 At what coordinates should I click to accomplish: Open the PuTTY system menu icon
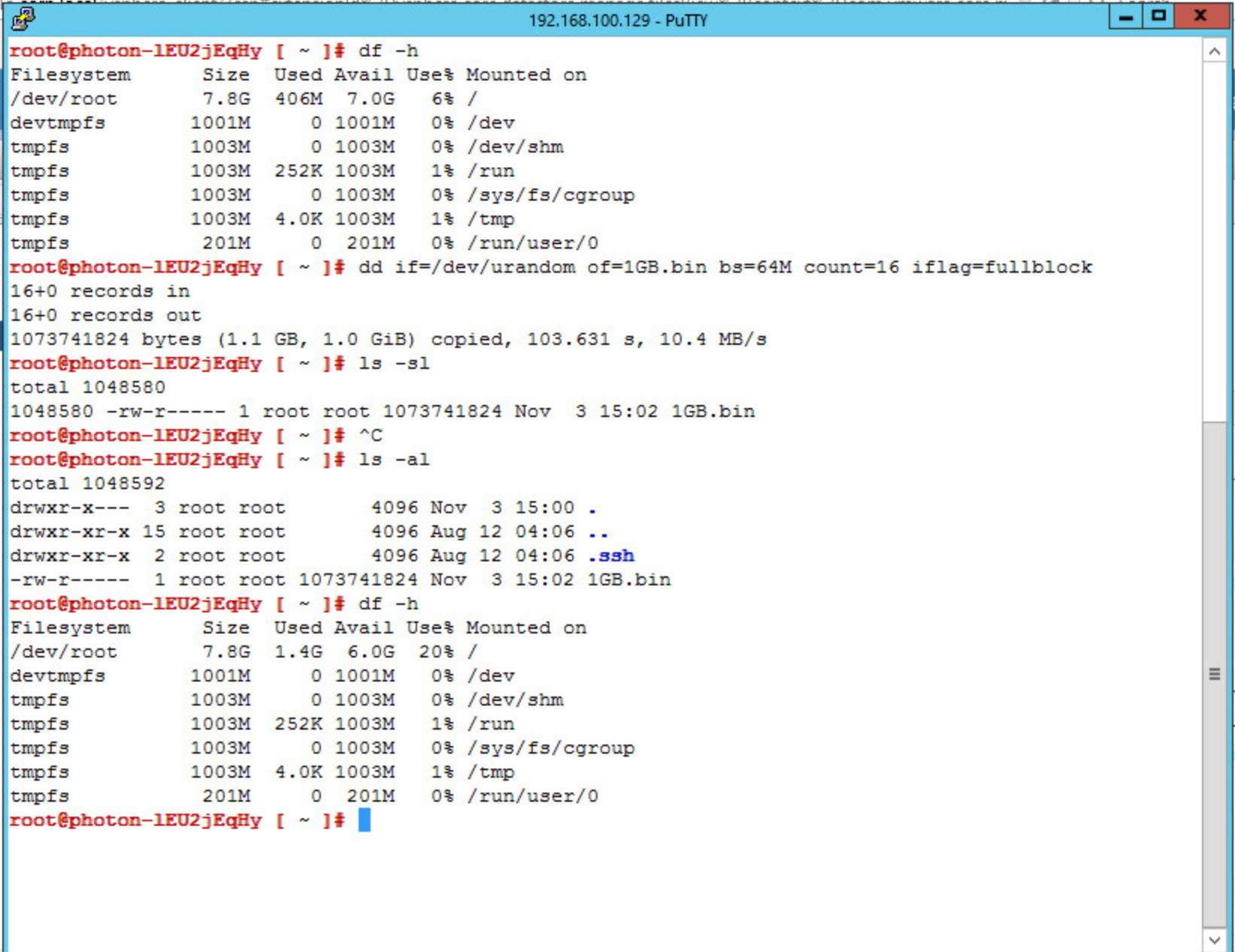[x=23, y=18]
